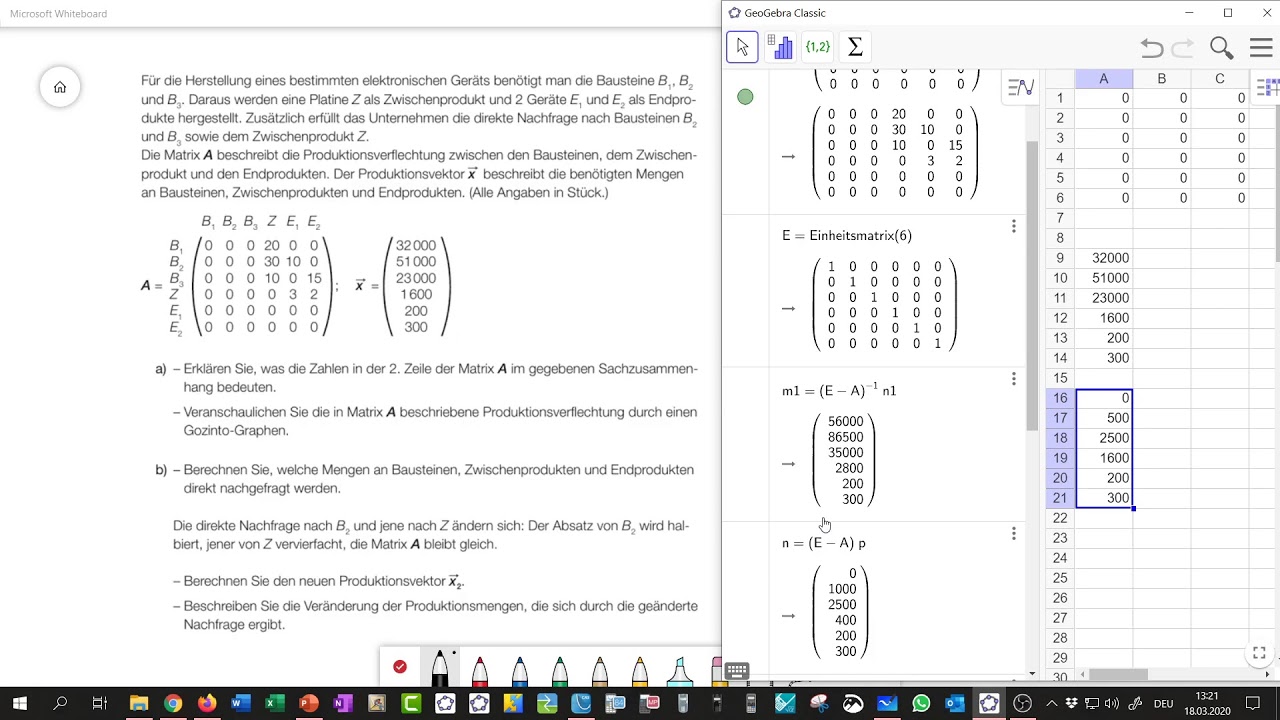The width and height of the screenshot is (1280, 720).
Task: Open the Windows Start menu
Action: click(20, 704)
